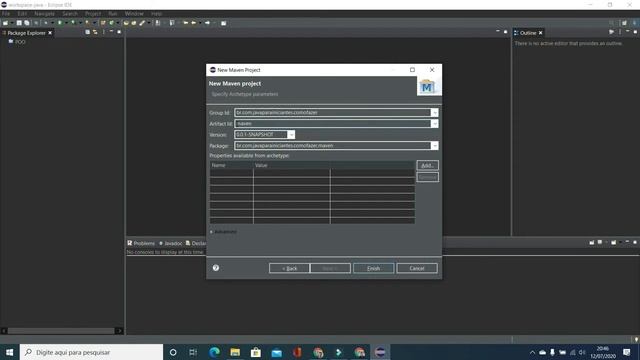Click the Back button in the dialog
This screenshot has height=360, width=640.
pos(289,268)
